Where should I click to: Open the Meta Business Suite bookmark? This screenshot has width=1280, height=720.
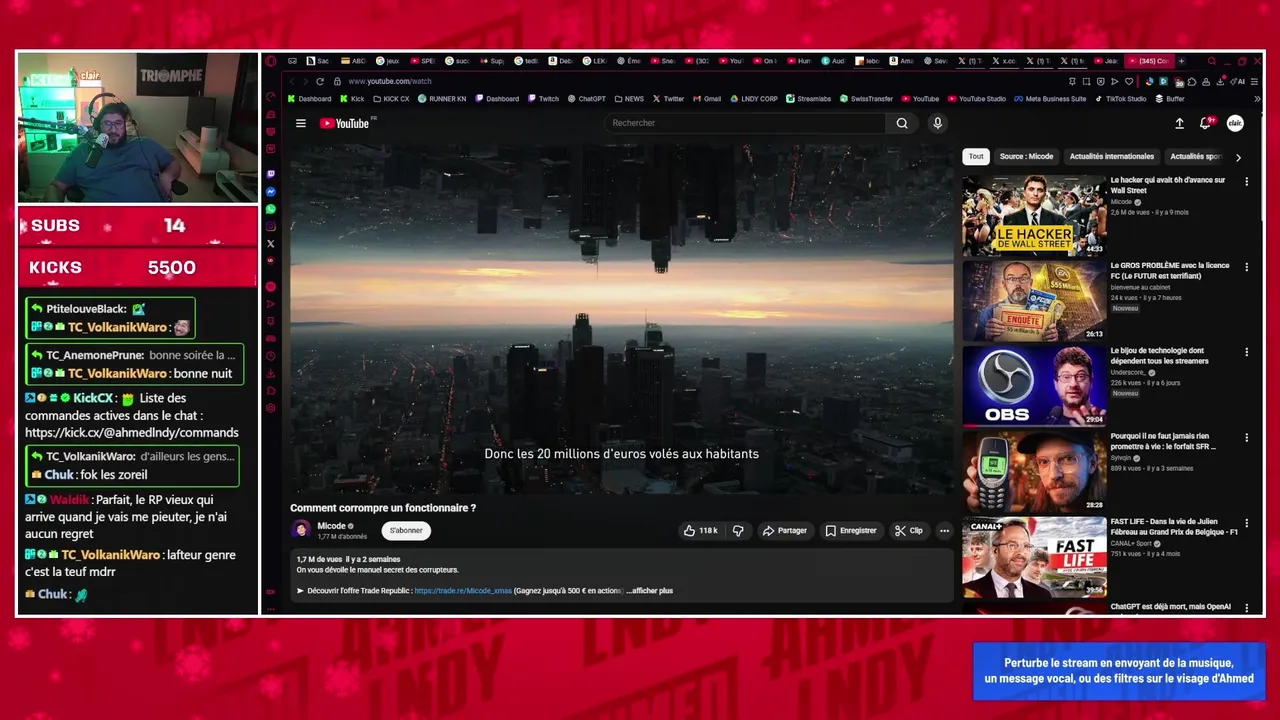(x=1050, y=99)
